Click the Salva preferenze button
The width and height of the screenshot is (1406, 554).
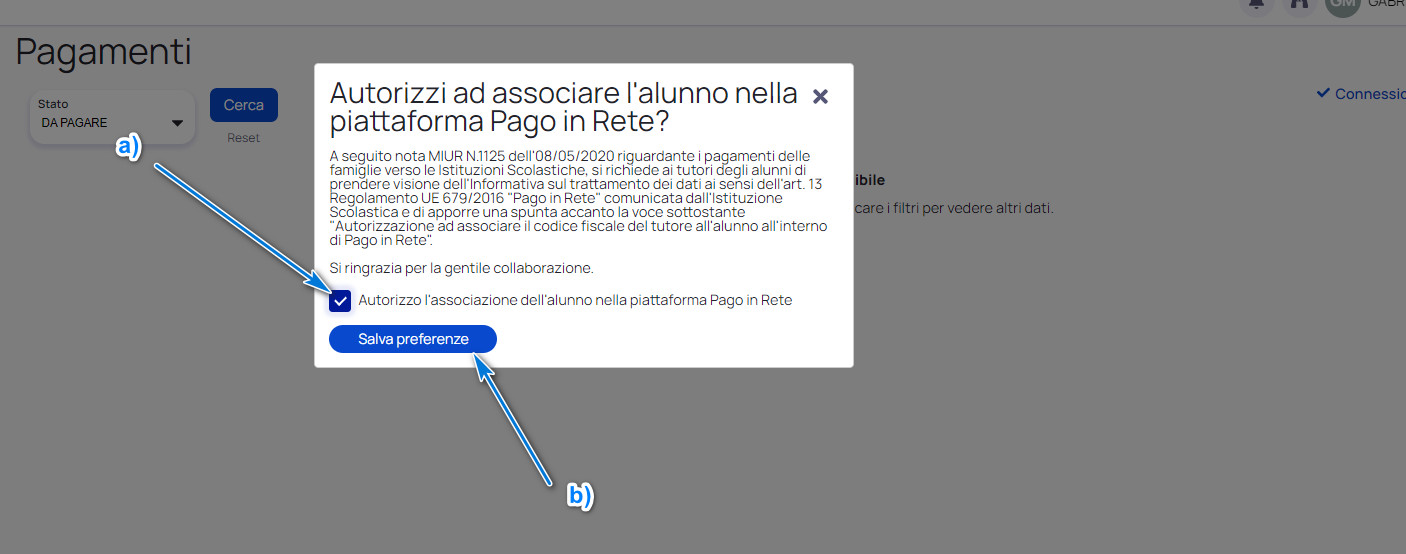[x=413, y=339]
